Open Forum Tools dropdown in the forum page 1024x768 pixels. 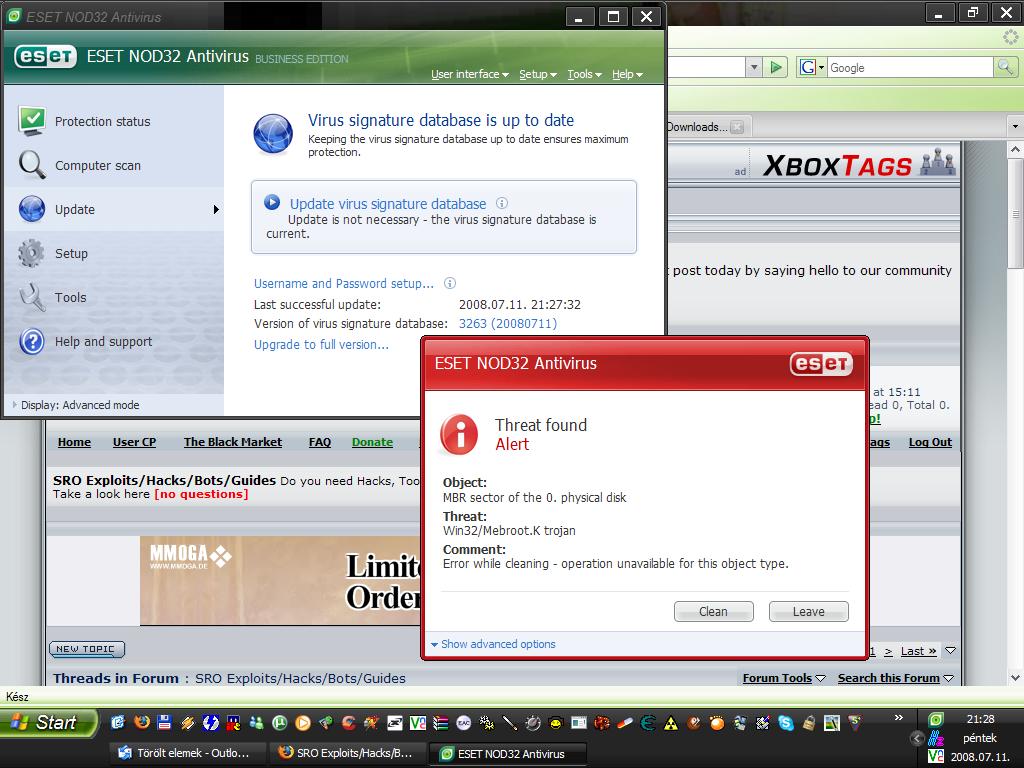(x=784, y=678)
